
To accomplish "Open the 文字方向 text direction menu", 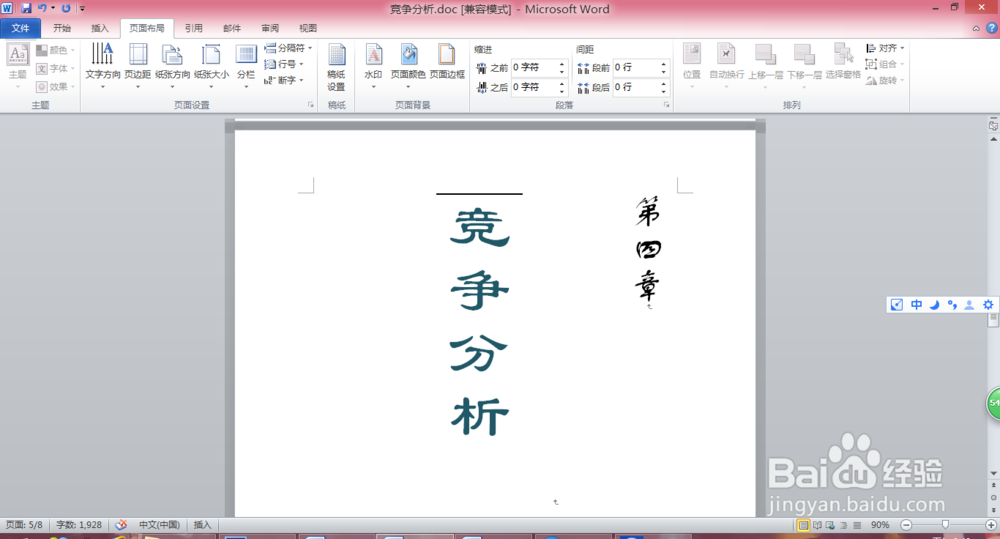I will click(x=103, y=66).
